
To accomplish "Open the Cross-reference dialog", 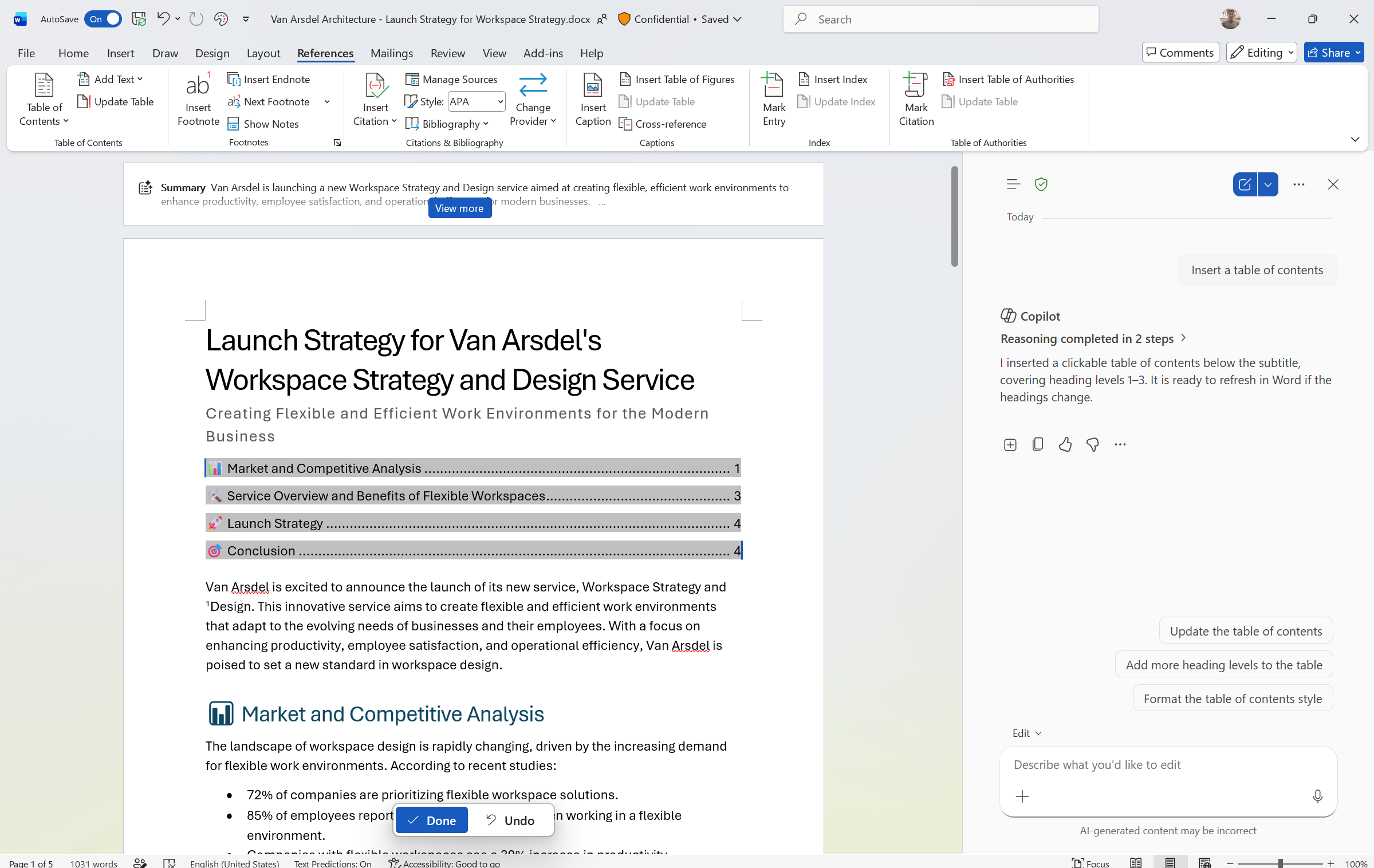I will pos(663,124).
